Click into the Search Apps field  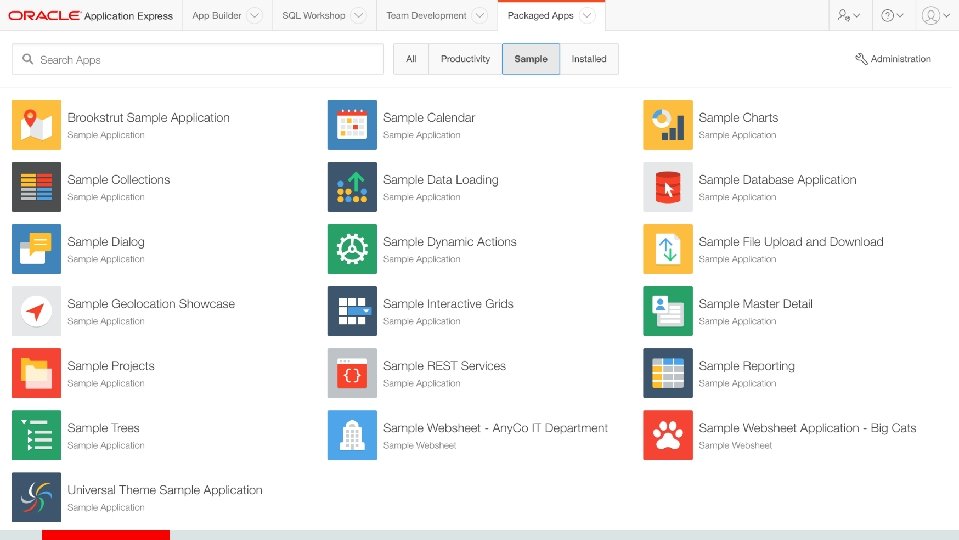tap(198, 59)
